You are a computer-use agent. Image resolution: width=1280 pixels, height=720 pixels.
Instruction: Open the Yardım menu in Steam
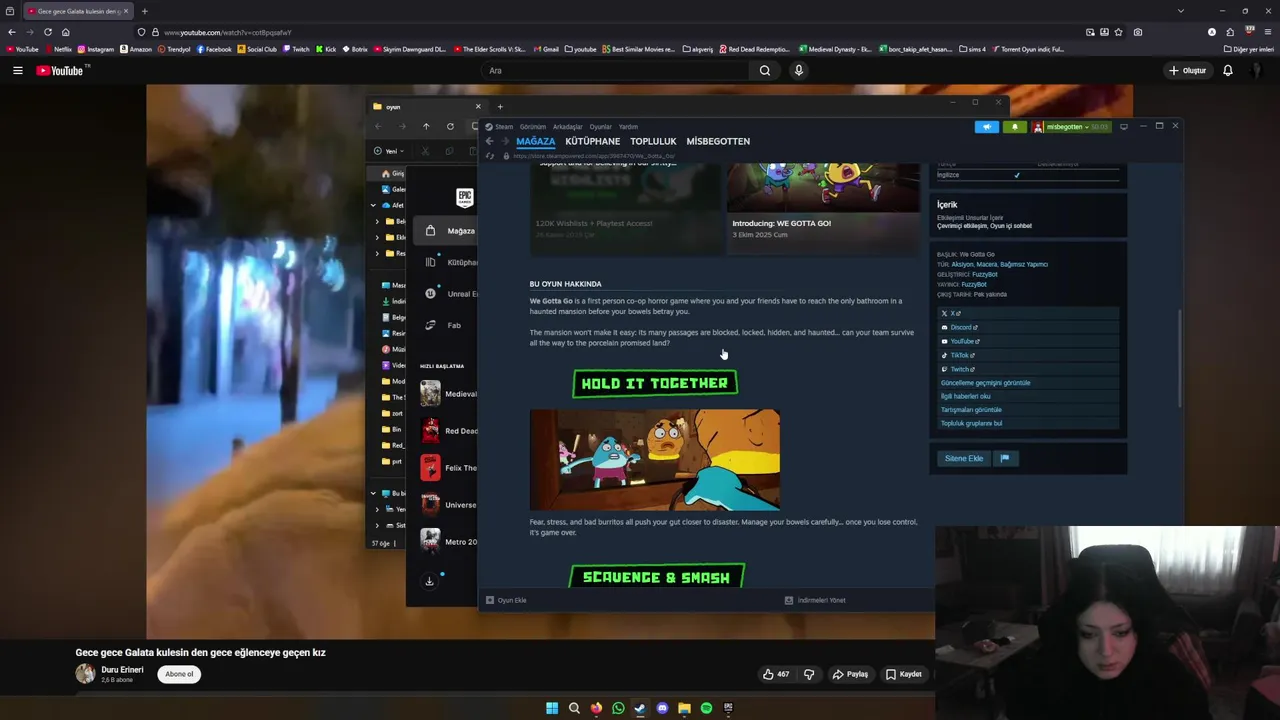pos(628,127)
